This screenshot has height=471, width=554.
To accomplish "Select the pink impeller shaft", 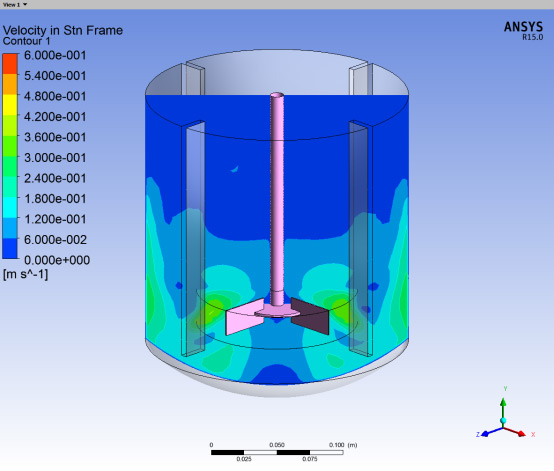I will [x=277, y=198].
